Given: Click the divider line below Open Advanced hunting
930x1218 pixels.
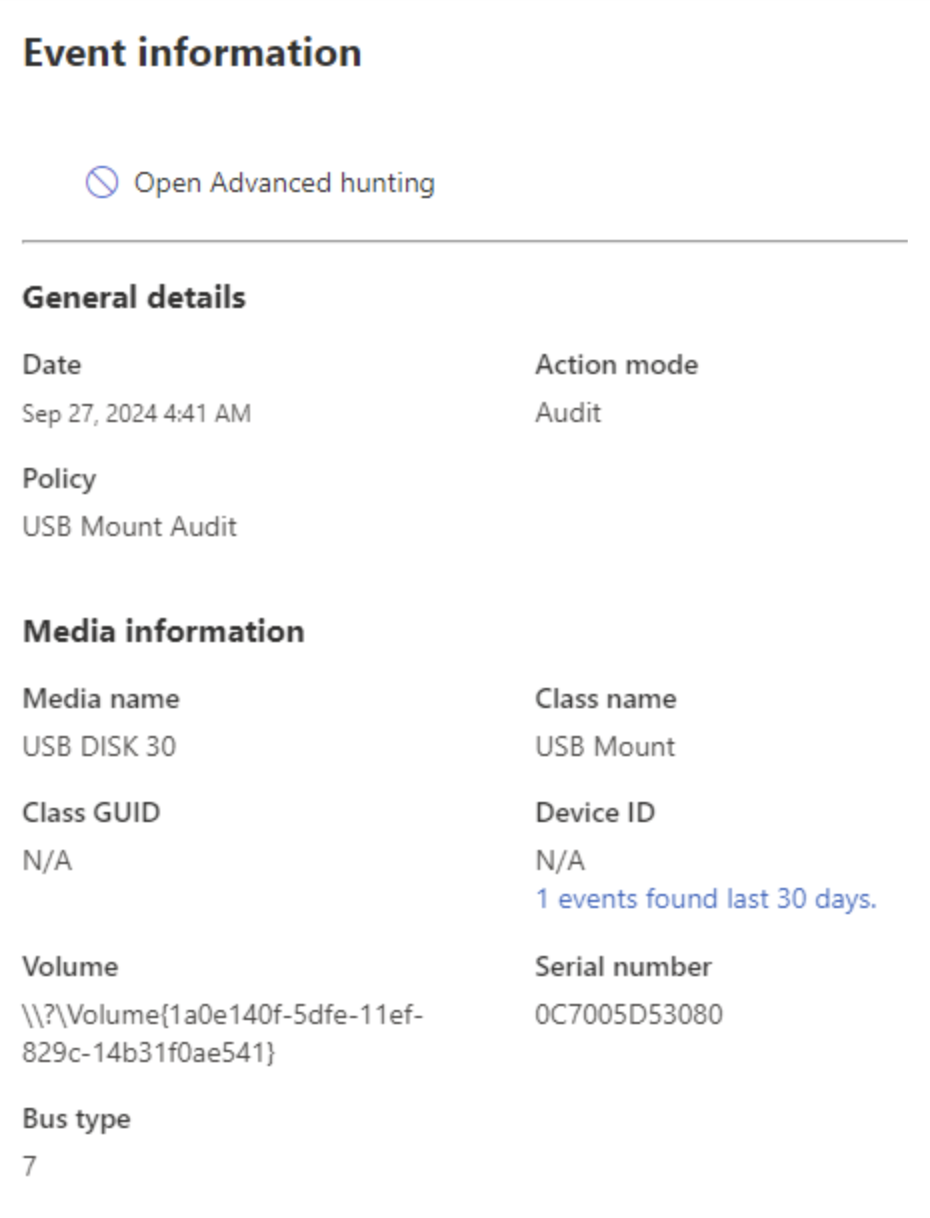Looking at the screenshot, I should pyautogui.click(x=465, y=239).
